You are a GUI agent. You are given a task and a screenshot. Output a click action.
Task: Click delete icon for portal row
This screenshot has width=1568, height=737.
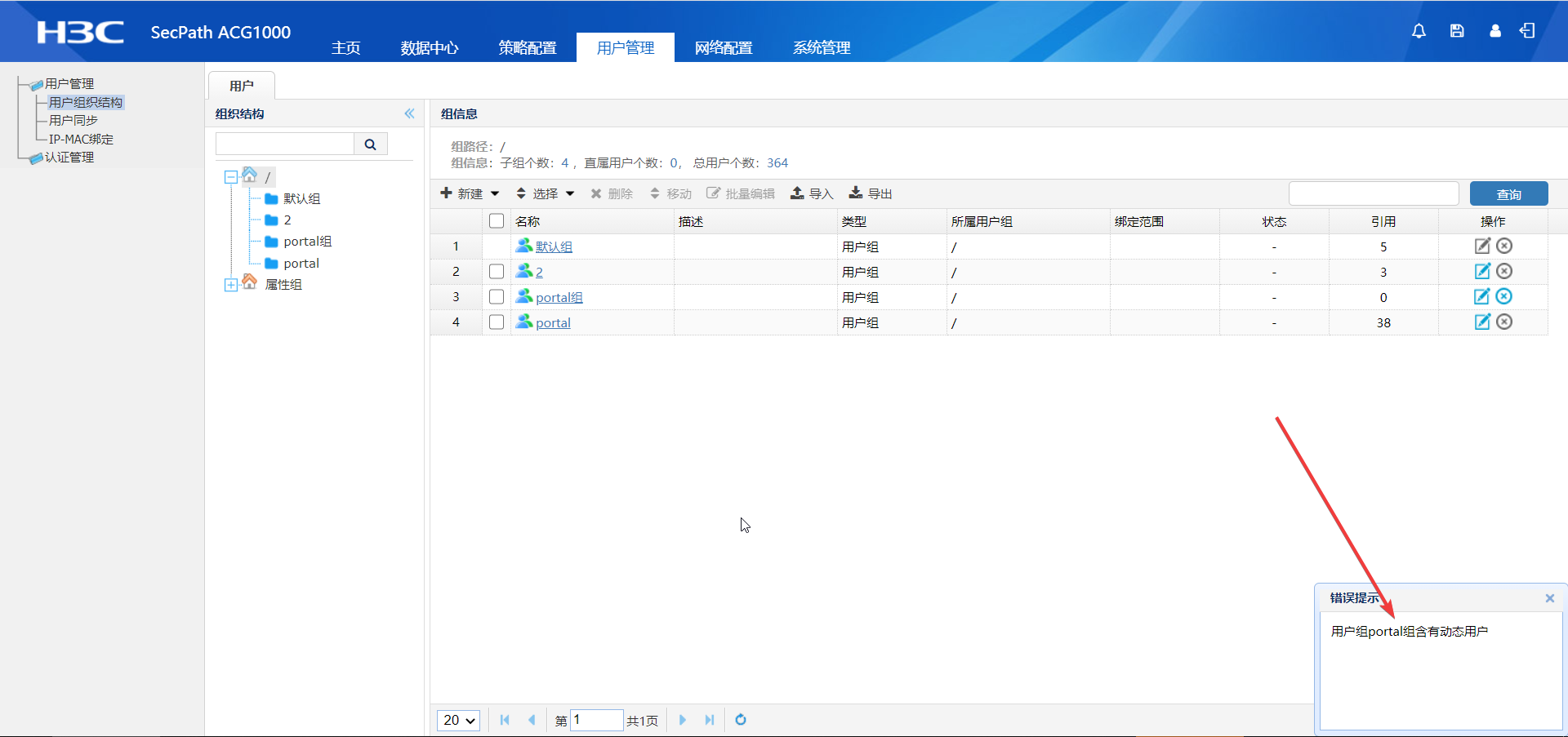1504,322
